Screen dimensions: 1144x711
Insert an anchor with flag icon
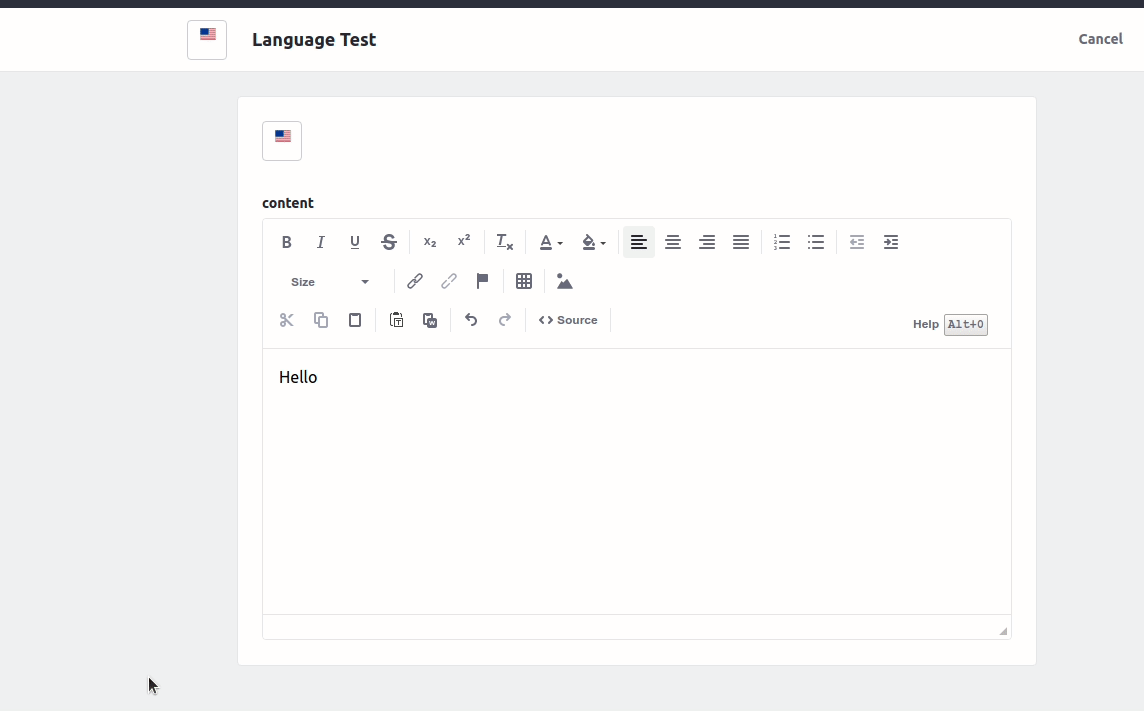tap(482, 281)
